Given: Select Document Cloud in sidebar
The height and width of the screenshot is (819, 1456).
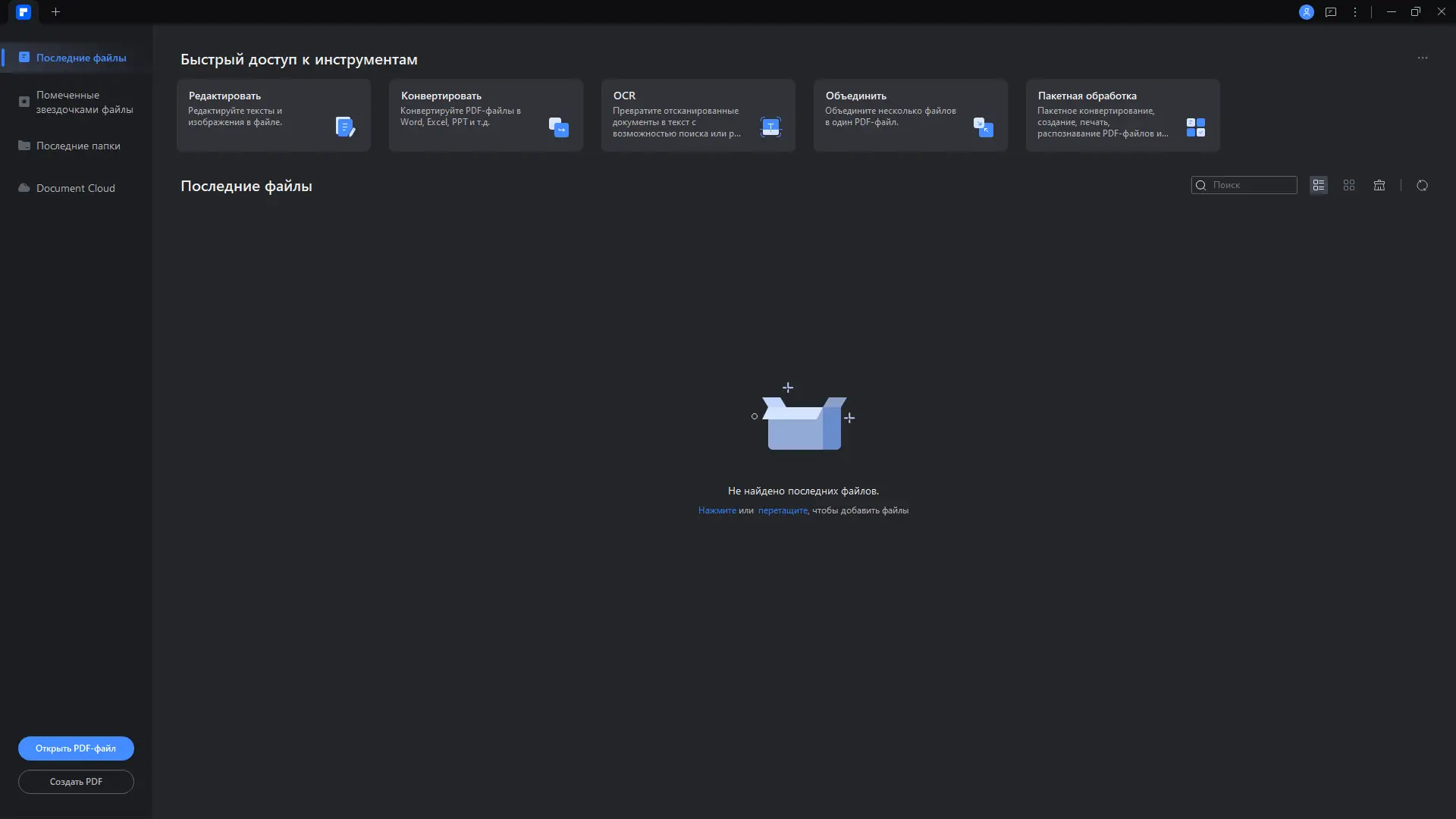Looking at the screenshot, I should (75, 188).
